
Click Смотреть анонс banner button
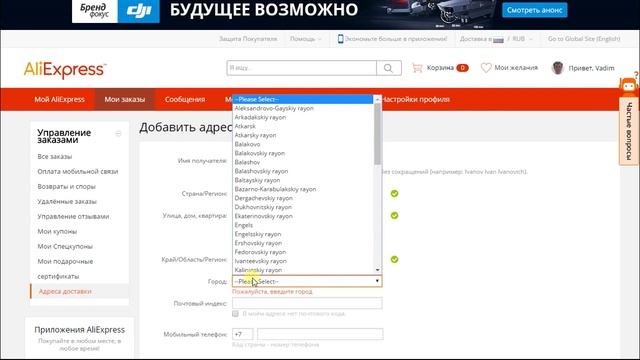pyautogui.click(x=534, y=10)
